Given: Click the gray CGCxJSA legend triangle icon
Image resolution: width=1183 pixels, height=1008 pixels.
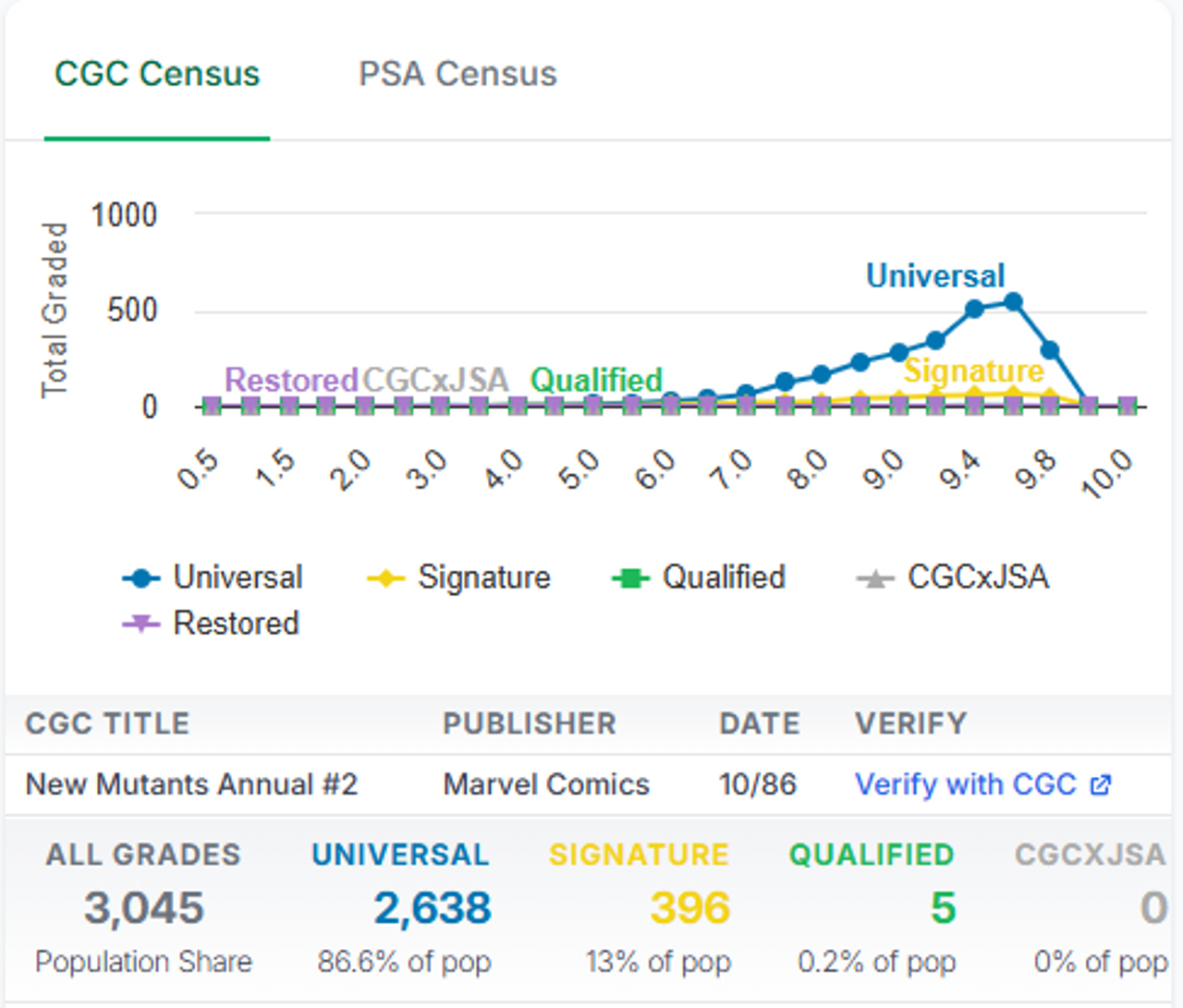Looking at the screenshot, I should coord(875,579).
